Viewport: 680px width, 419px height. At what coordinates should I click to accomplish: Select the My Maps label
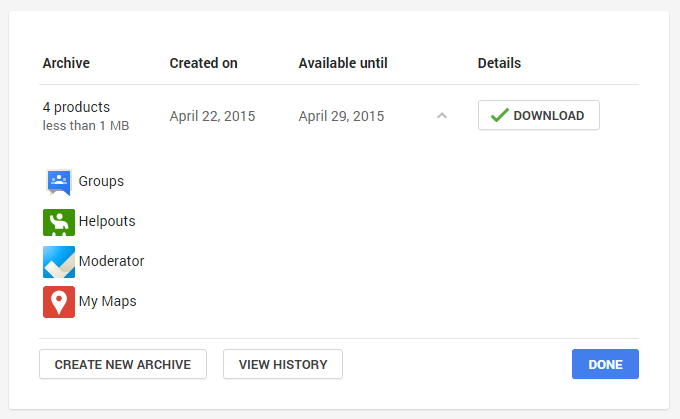(107, 301)
